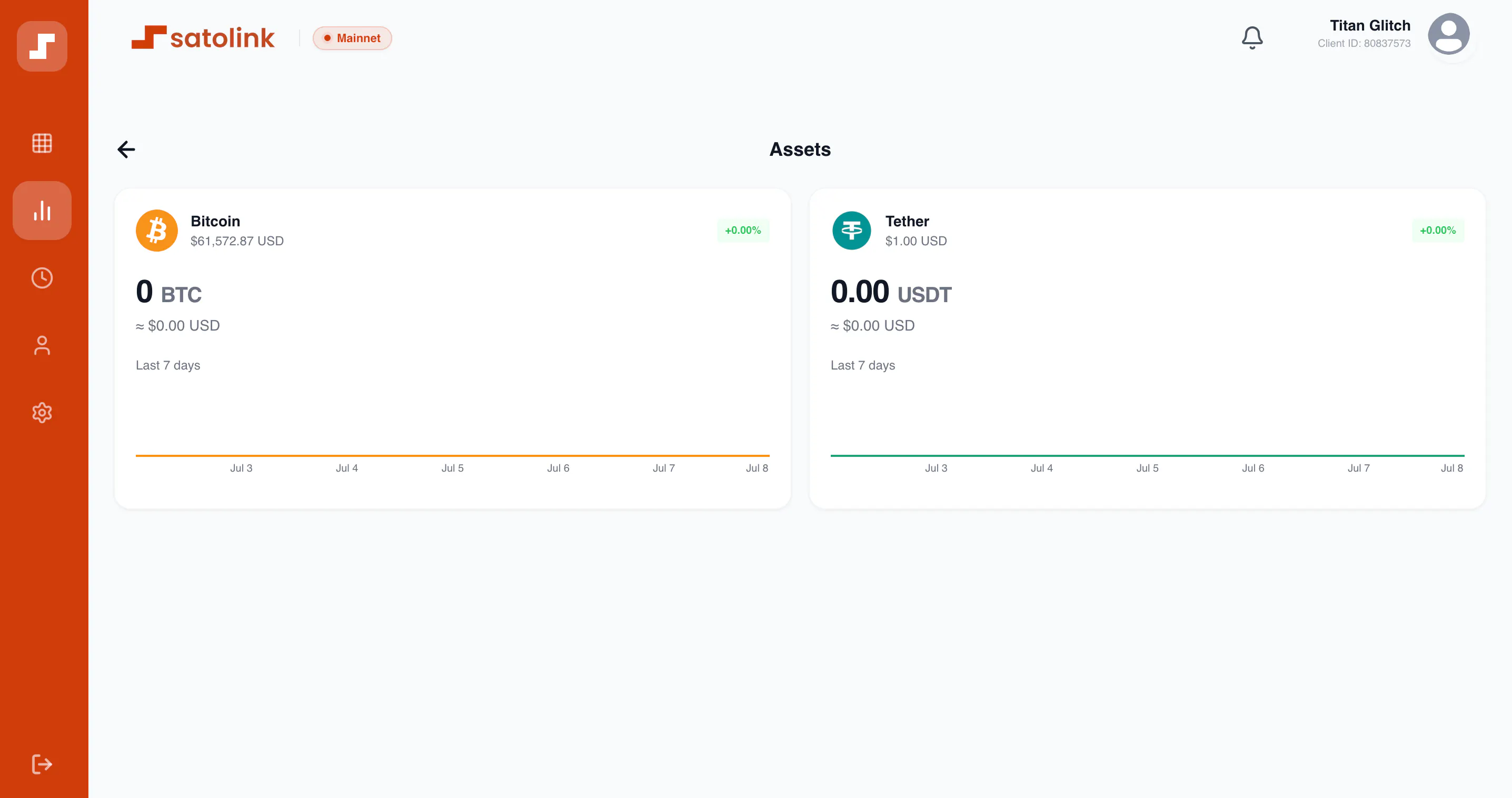1512x798 pixels.
Task: Click the Tether coin logo
Action: tap(852, 231)
